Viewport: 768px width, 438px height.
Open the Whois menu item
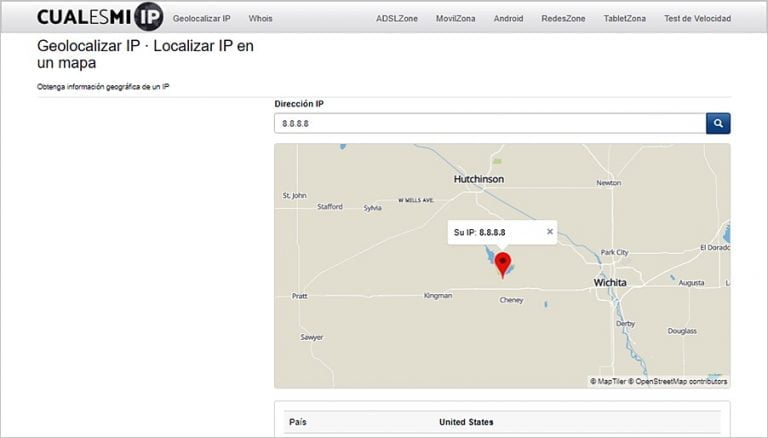[x=260, y=19]
